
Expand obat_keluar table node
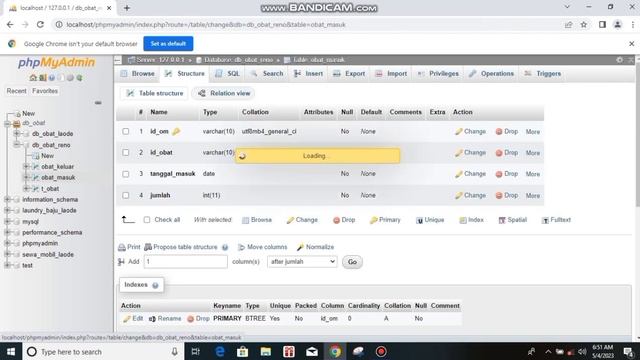pos(26,167)
